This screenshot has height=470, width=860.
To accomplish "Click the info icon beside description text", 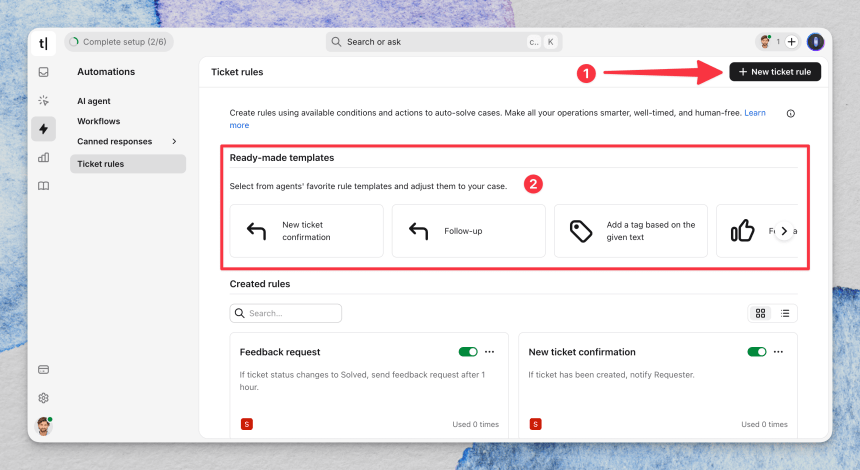I will pyautogui.click(x=790, y=114).
